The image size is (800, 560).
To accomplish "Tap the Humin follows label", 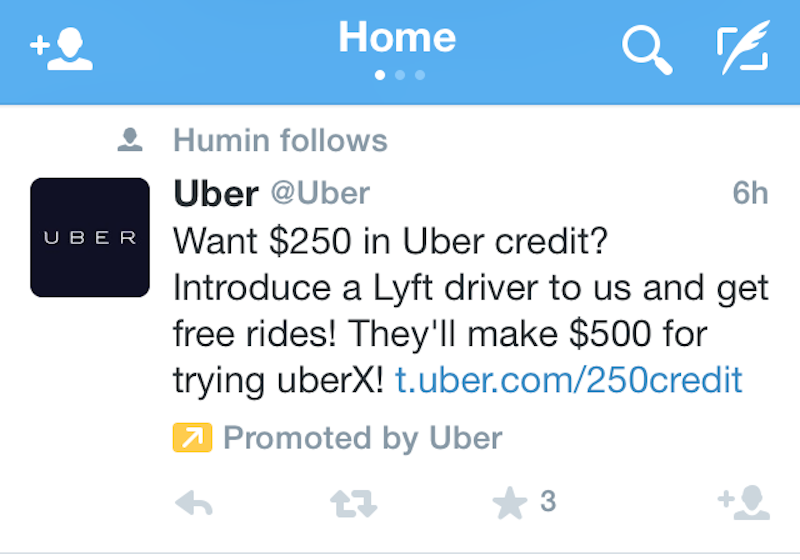I will tap(281, 140).
